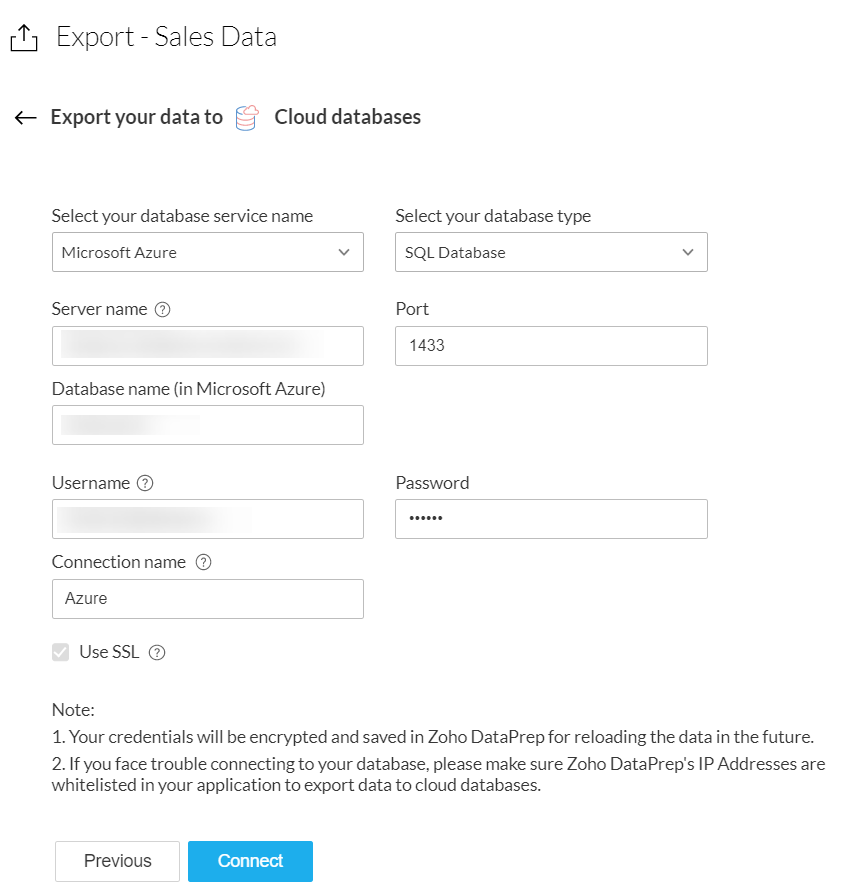Click the Database name input field
The height and width of the screenshot is (896, 845).
click(x=207, y=425)
